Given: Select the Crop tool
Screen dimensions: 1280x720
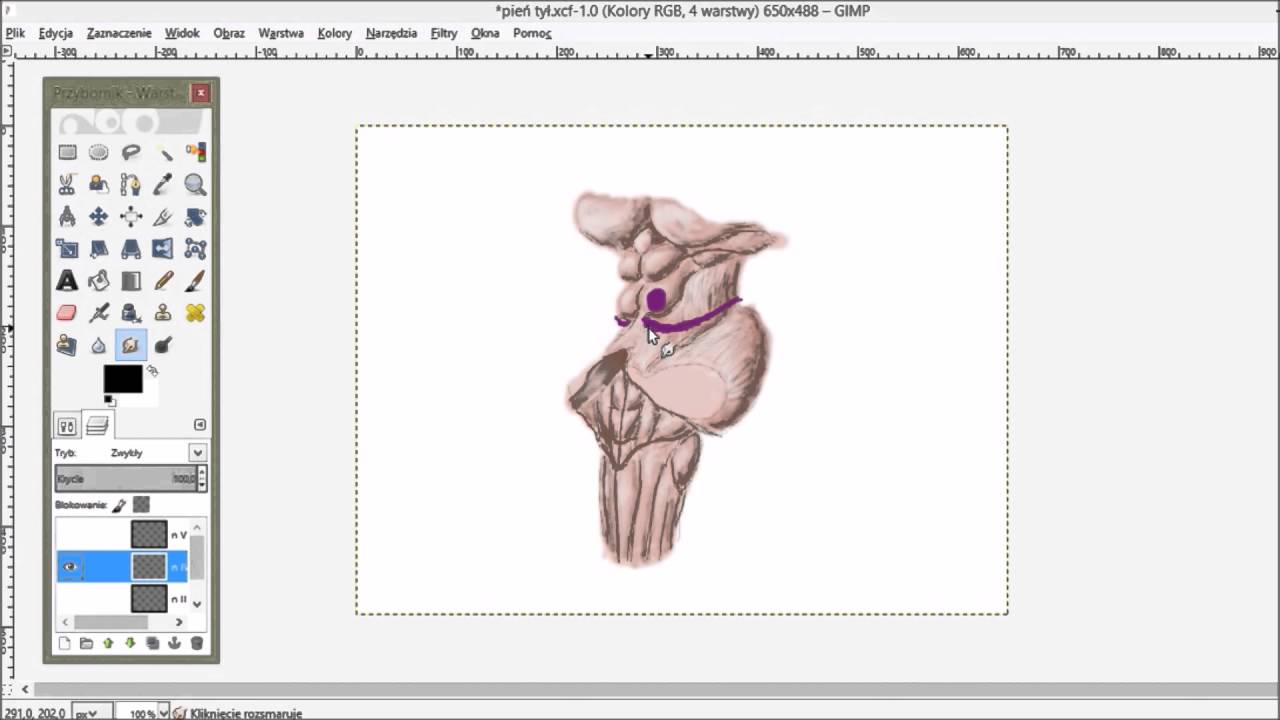Looking at the screenshot, I should pos(163,216).
